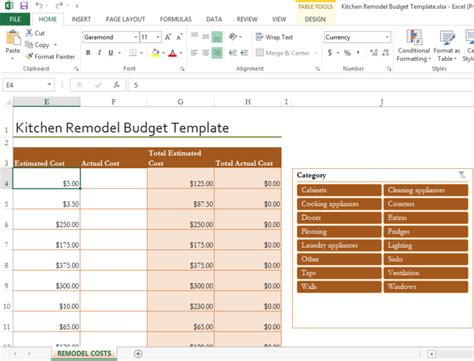The width and height of the screenshot is (474, 361).
Task: Click the REMODEL COSTS sheet tab
Action: click(x=84, y=353)
